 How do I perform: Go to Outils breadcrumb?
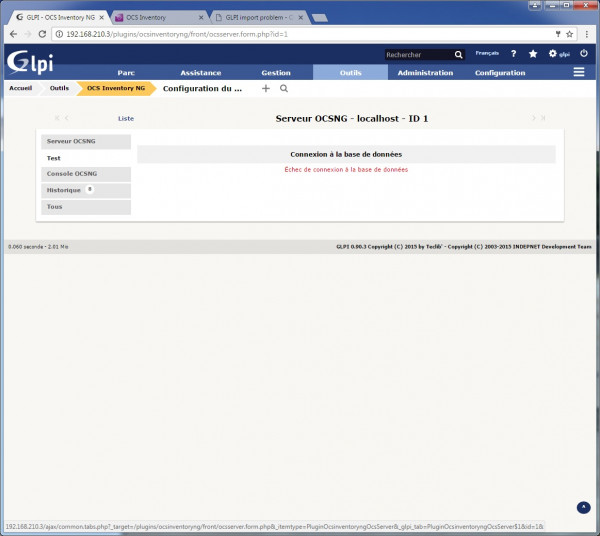pyautogui.click(x=59, y=88)
